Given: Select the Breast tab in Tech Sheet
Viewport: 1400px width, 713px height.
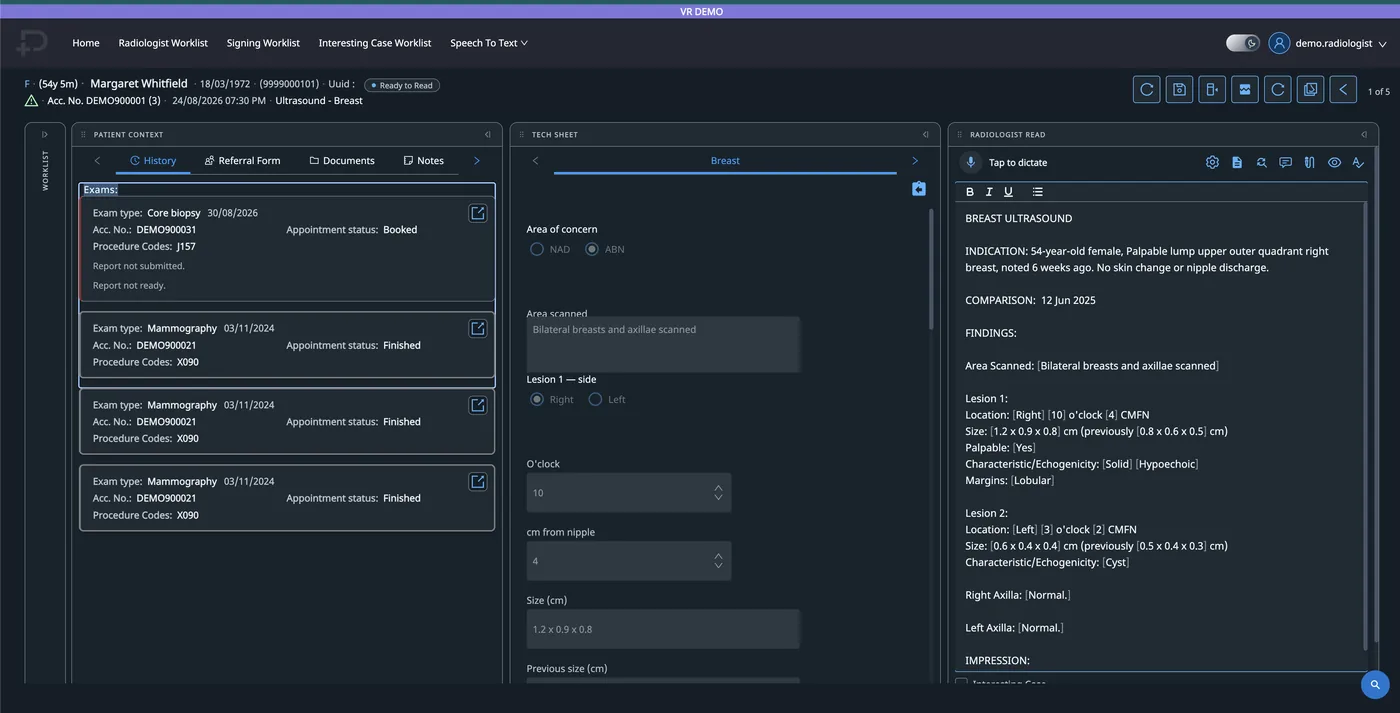Looking at the screenshot, I should [x=725, y=161].
